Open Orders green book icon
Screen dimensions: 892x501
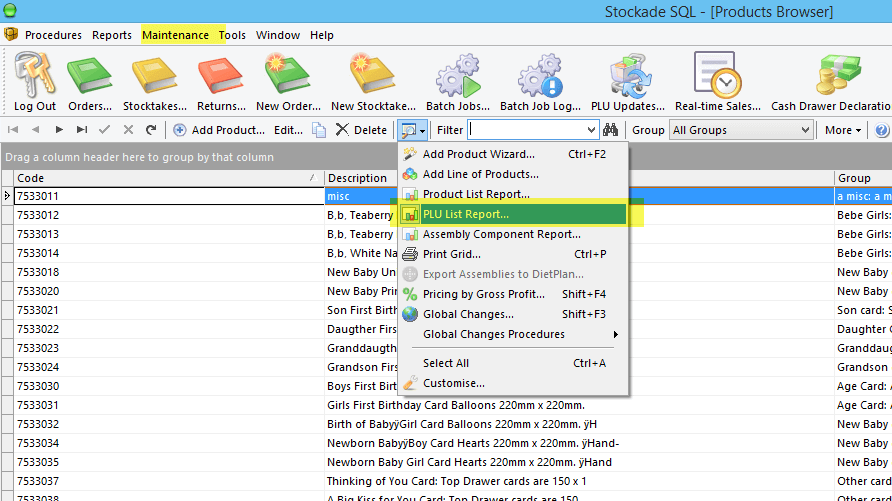pyautogui.click(x=89, y=74)
